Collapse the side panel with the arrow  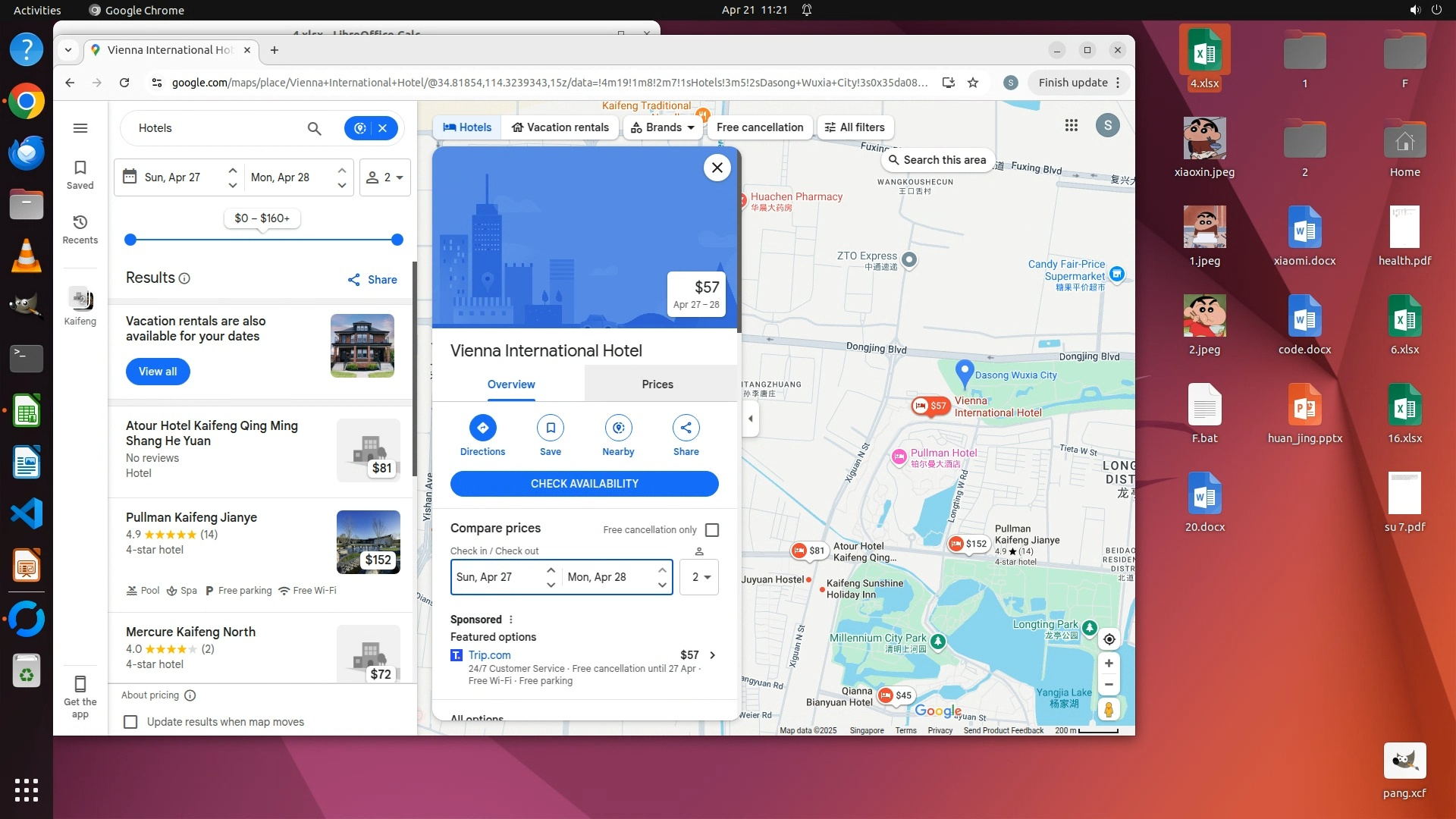tap(750, 419)
